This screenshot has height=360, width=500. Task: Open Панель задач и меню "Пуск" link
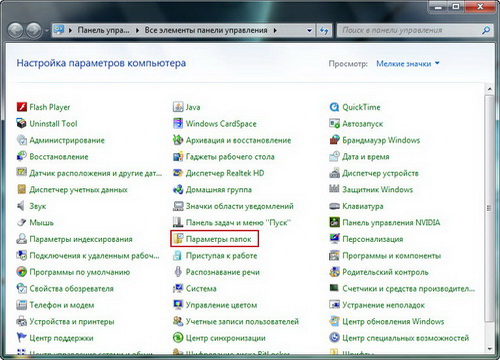[238, 222]
